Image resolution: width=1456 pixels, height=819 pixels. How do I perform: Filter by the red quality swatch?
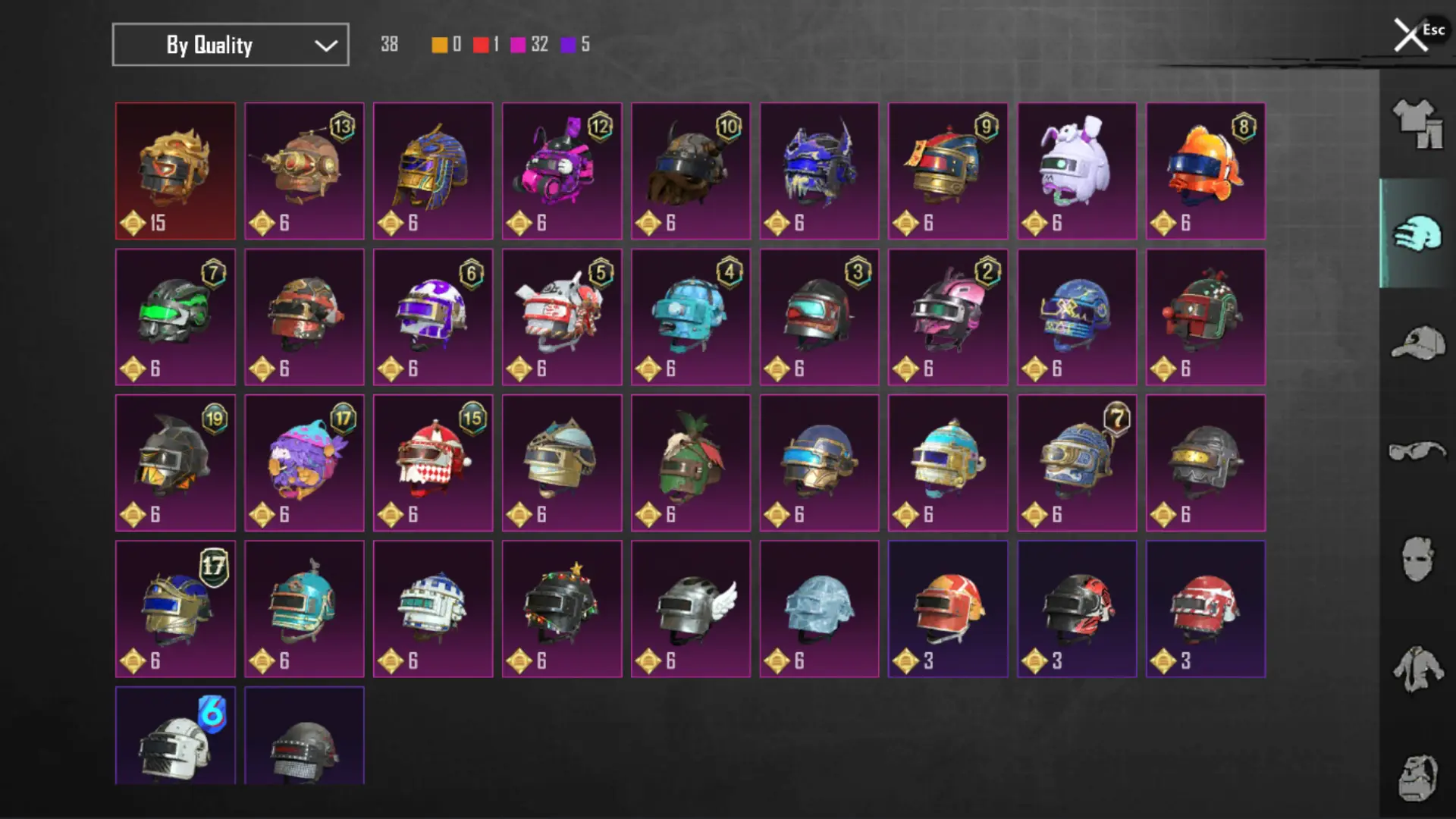481,45
